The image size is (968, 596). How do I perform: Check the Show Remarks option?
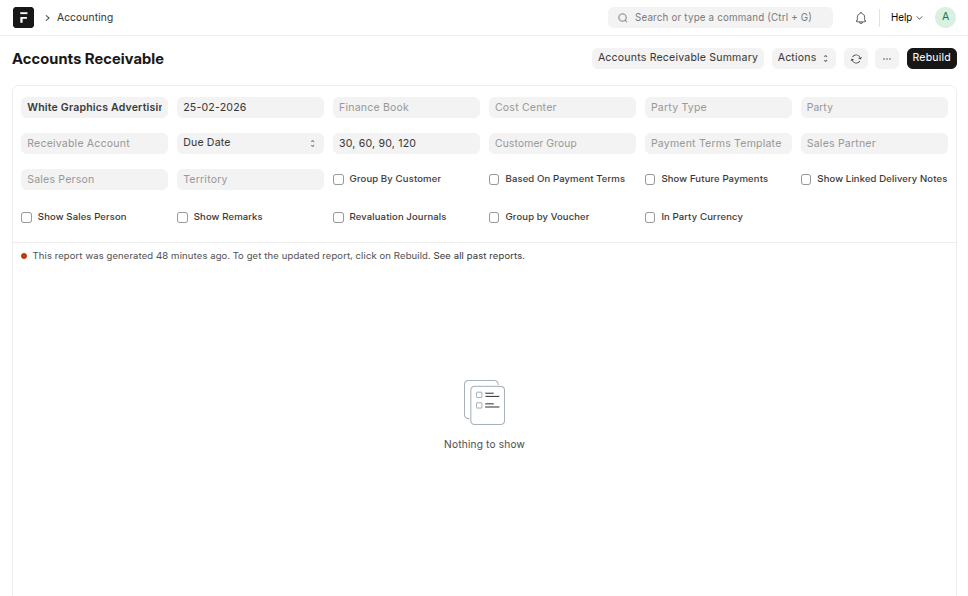pos(183,217)
